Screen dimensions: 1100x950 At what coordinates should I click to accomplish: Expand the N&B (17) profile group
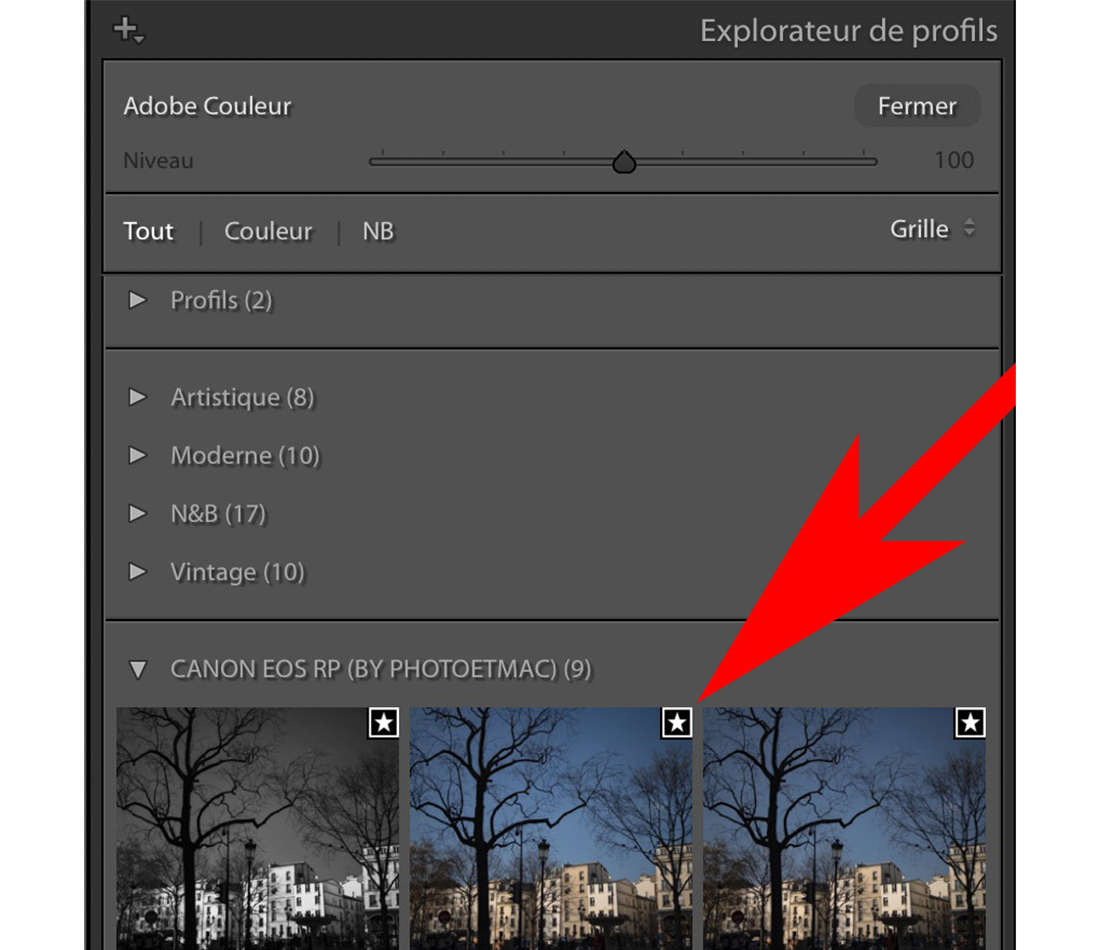(138, 514)
